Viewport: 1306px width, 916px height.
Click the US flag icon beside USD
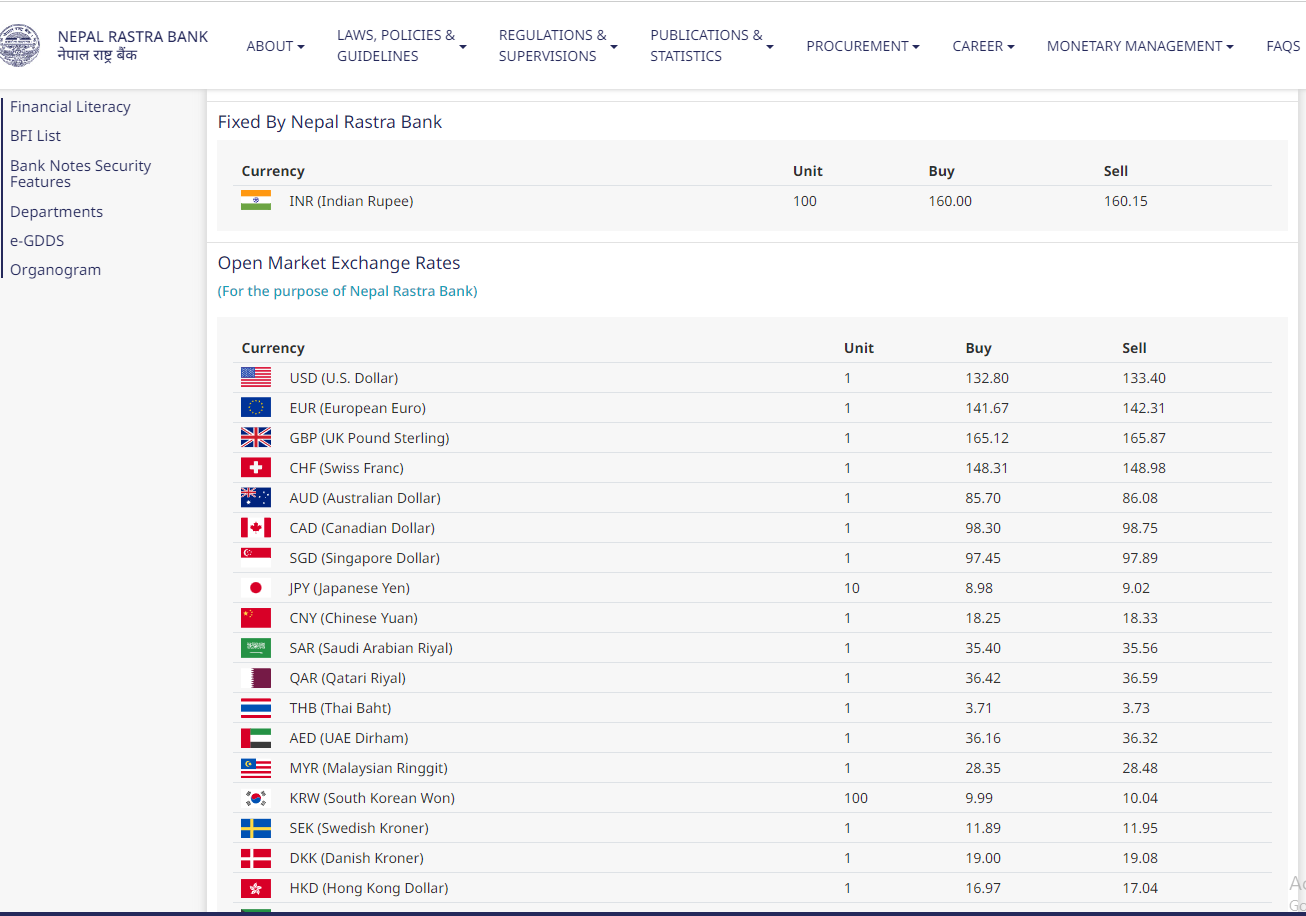256,378
